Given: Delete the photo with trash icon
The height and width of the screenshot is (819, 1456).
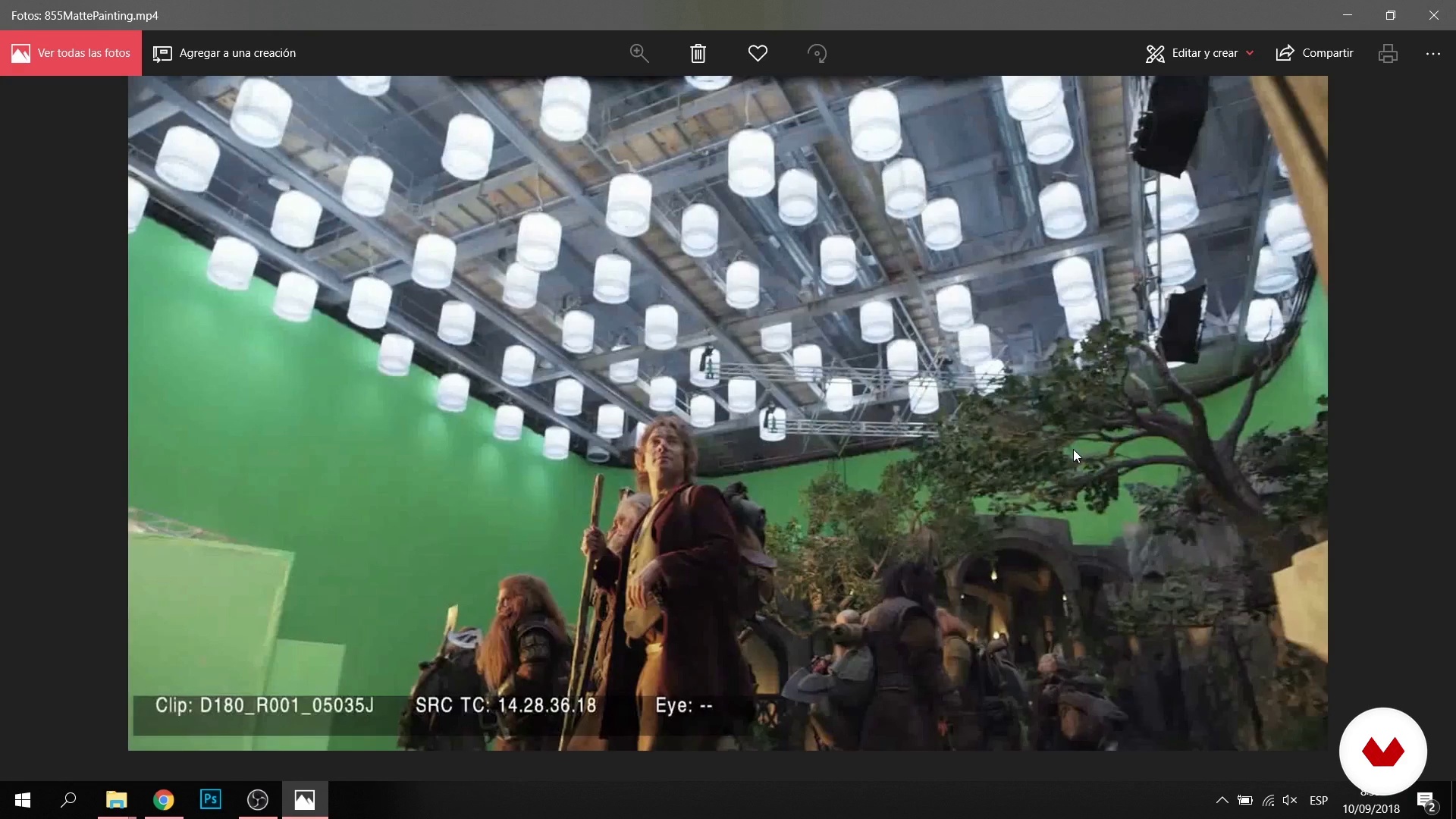Looking at the screenshot, I should coord(698,53).
